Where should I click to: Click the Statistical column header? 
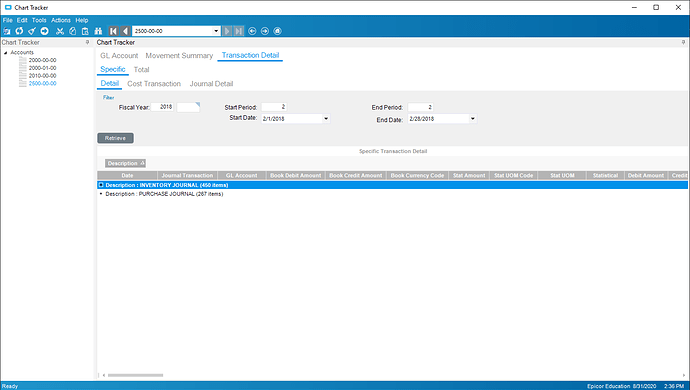606,175
